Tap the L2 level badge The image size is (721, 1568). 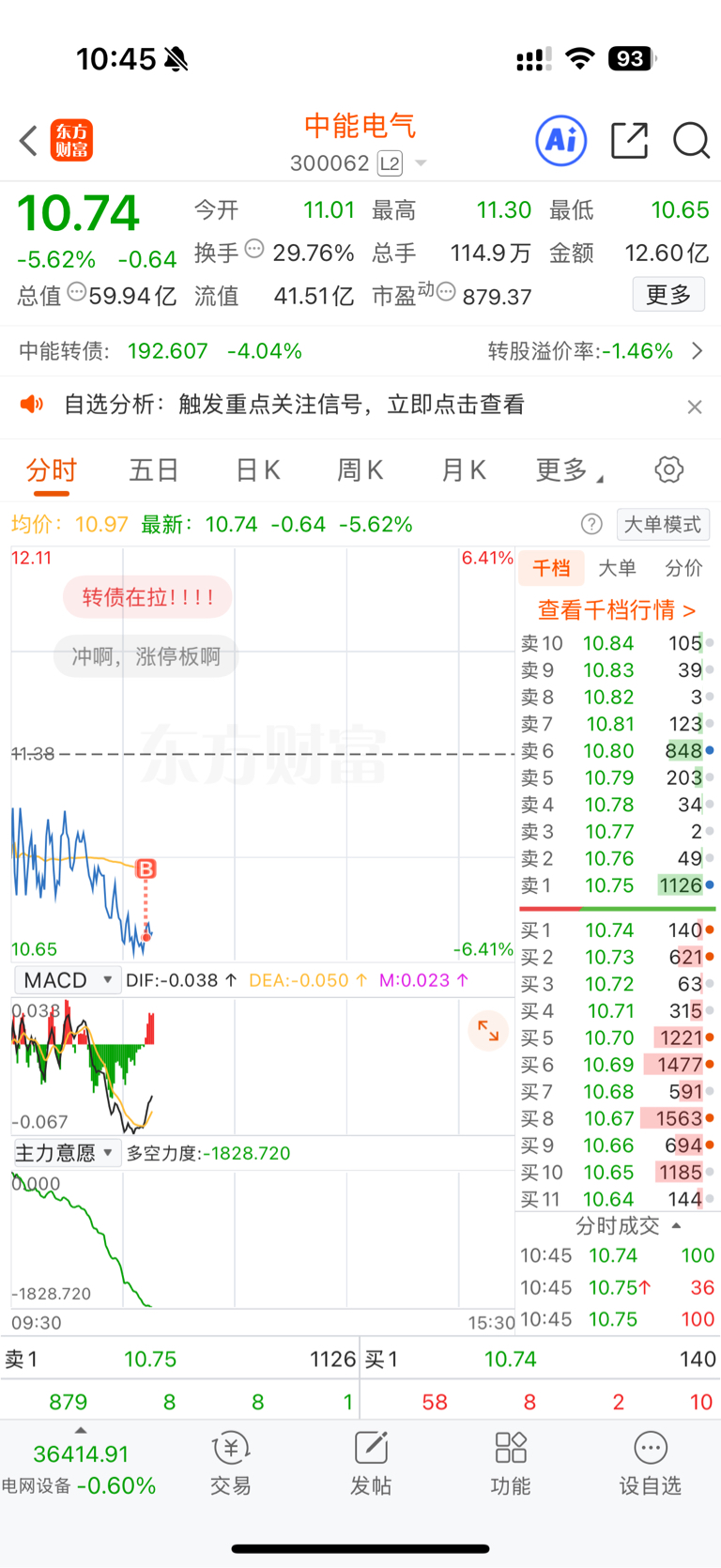pyautogui.click(x=390, y=163)
